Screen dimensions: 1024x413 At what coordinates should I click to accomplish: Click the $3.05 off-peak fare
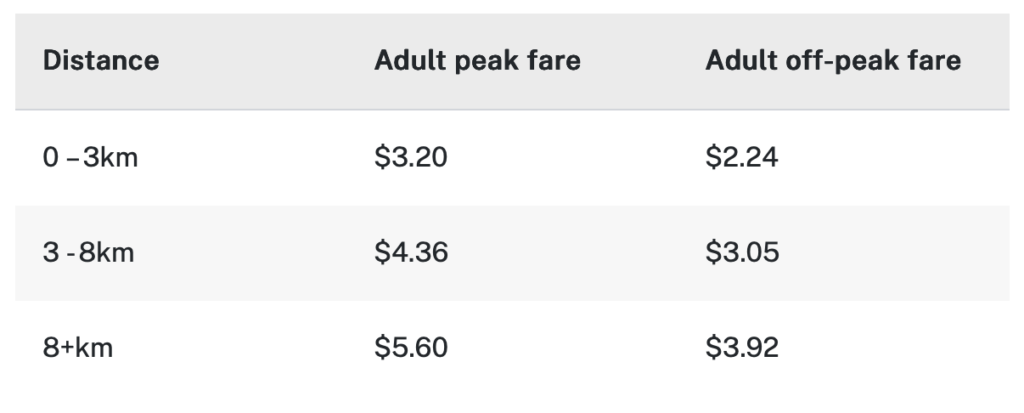pyautogui.click(x=742, y=253)
